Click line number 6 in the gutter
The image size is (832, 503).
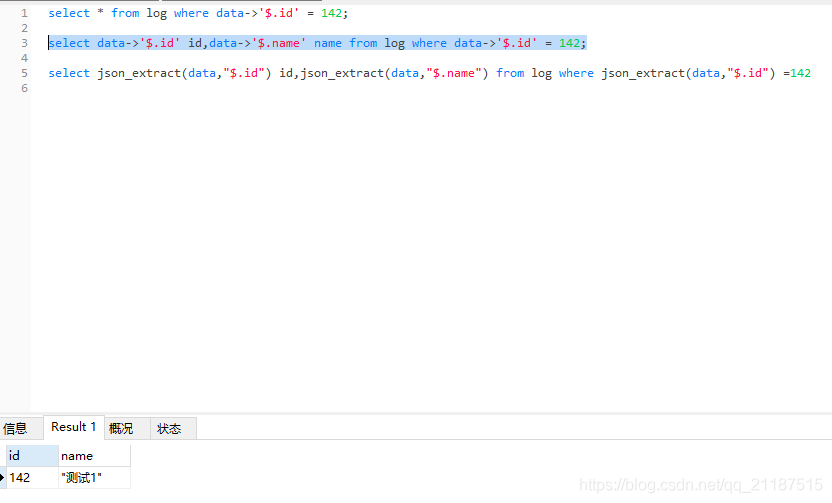pos(24,88)
